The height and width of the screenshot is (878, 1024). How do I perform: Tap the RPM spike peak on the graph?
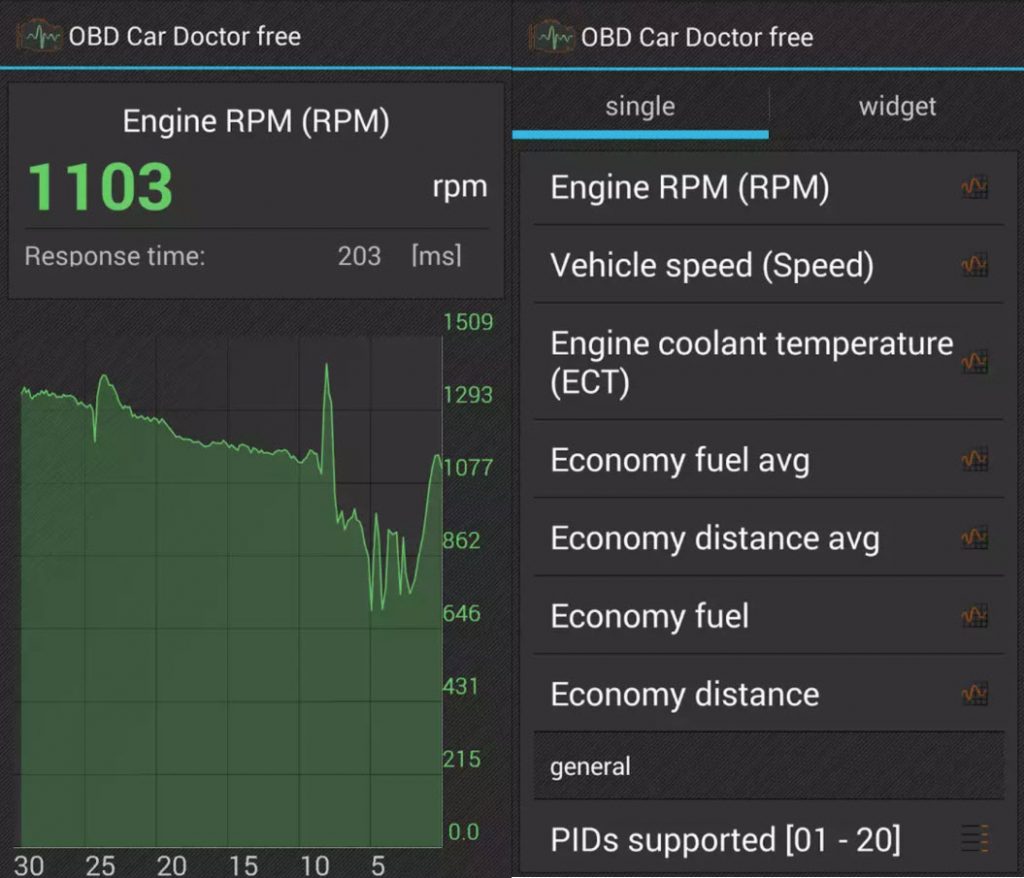327,366
